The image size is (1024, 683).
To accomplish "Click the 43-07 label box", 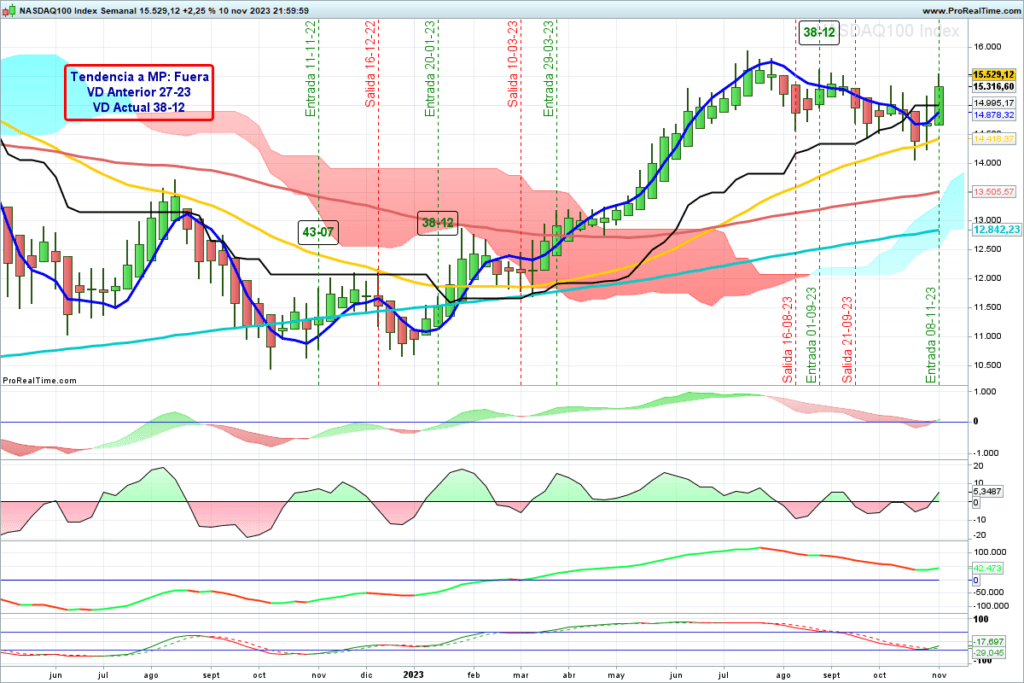I will (318, 232).
